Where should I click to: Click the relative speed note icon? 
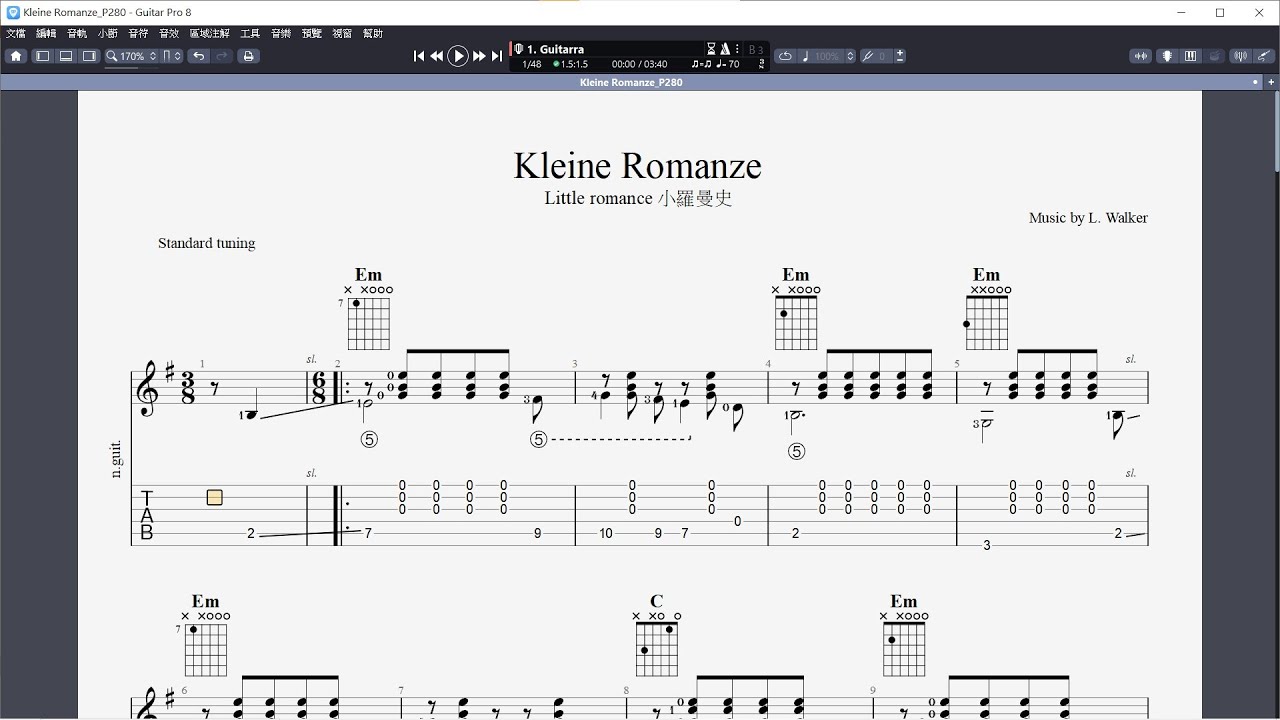(x=806, y=56)
